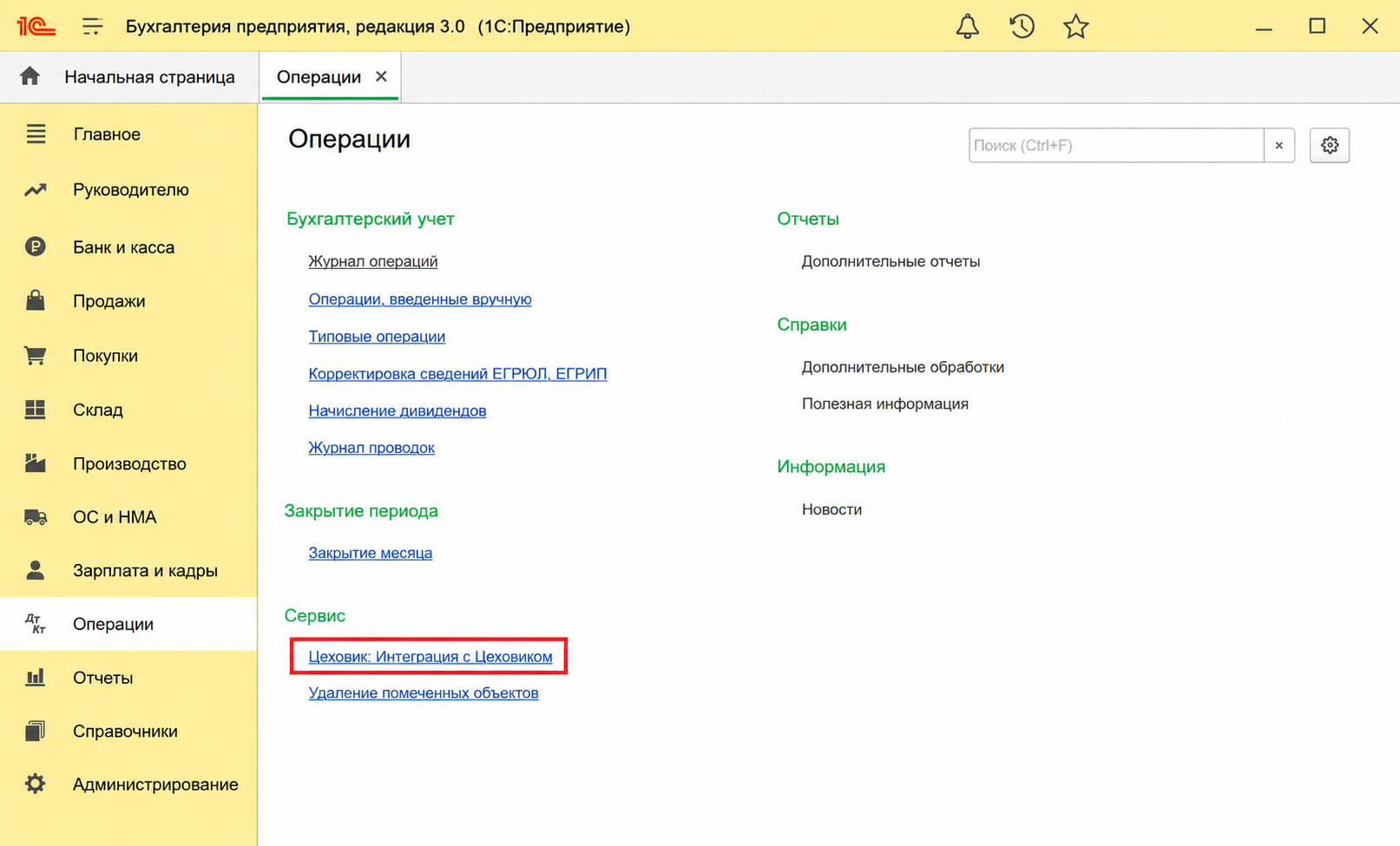This screenshot has width=1400, height=846.
Task: Open Цеховик: Интеграция с Цеховиком link
Action: [431, 657]
